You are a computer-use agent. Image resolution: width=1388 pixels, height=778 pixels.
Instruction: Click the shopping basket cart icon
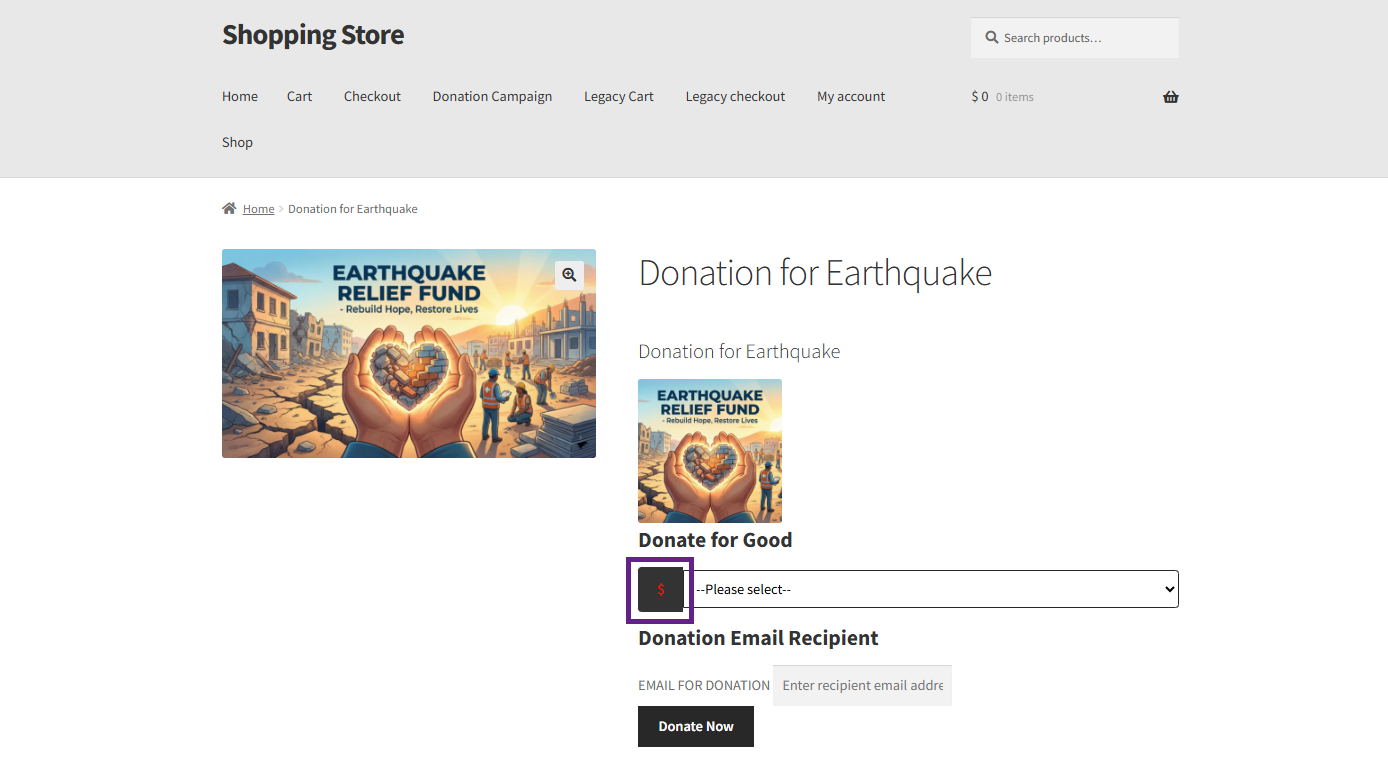click(1170, 97)
